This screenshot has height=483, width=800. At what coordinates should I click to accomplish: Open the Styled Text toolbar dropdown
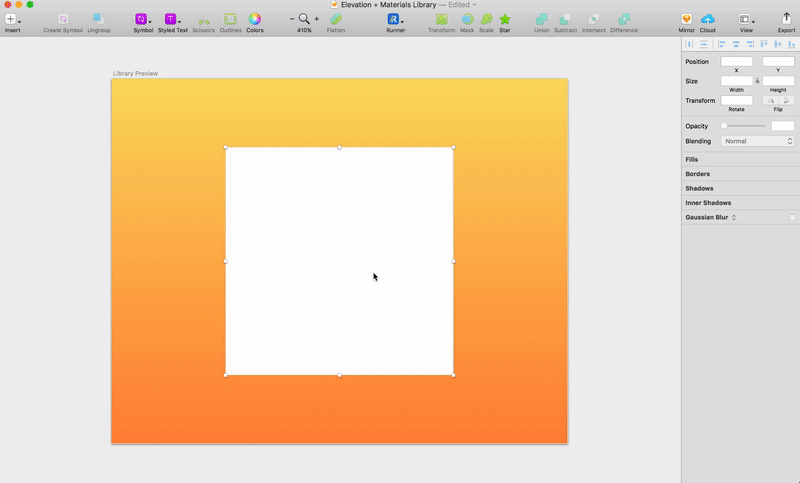(x=172, y=20)
